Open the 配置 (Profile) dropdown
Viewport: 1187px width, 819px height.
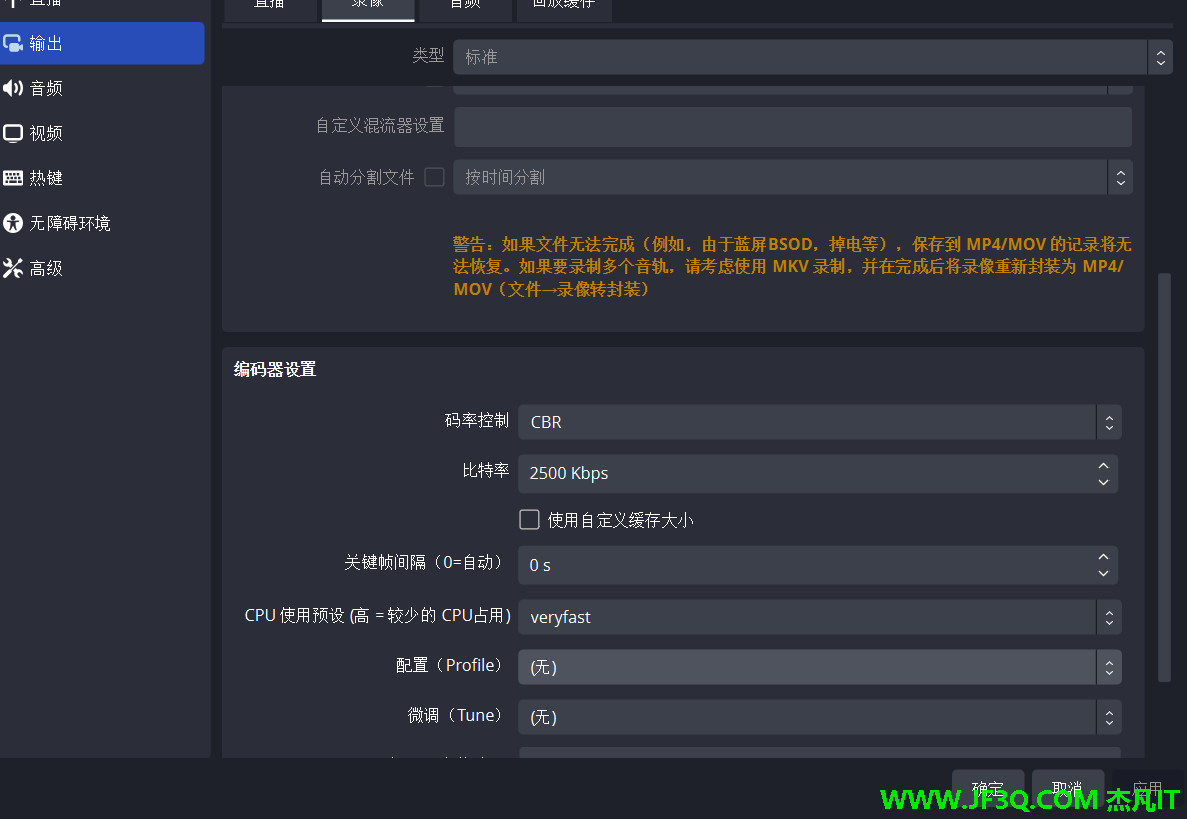pos(818,667)
